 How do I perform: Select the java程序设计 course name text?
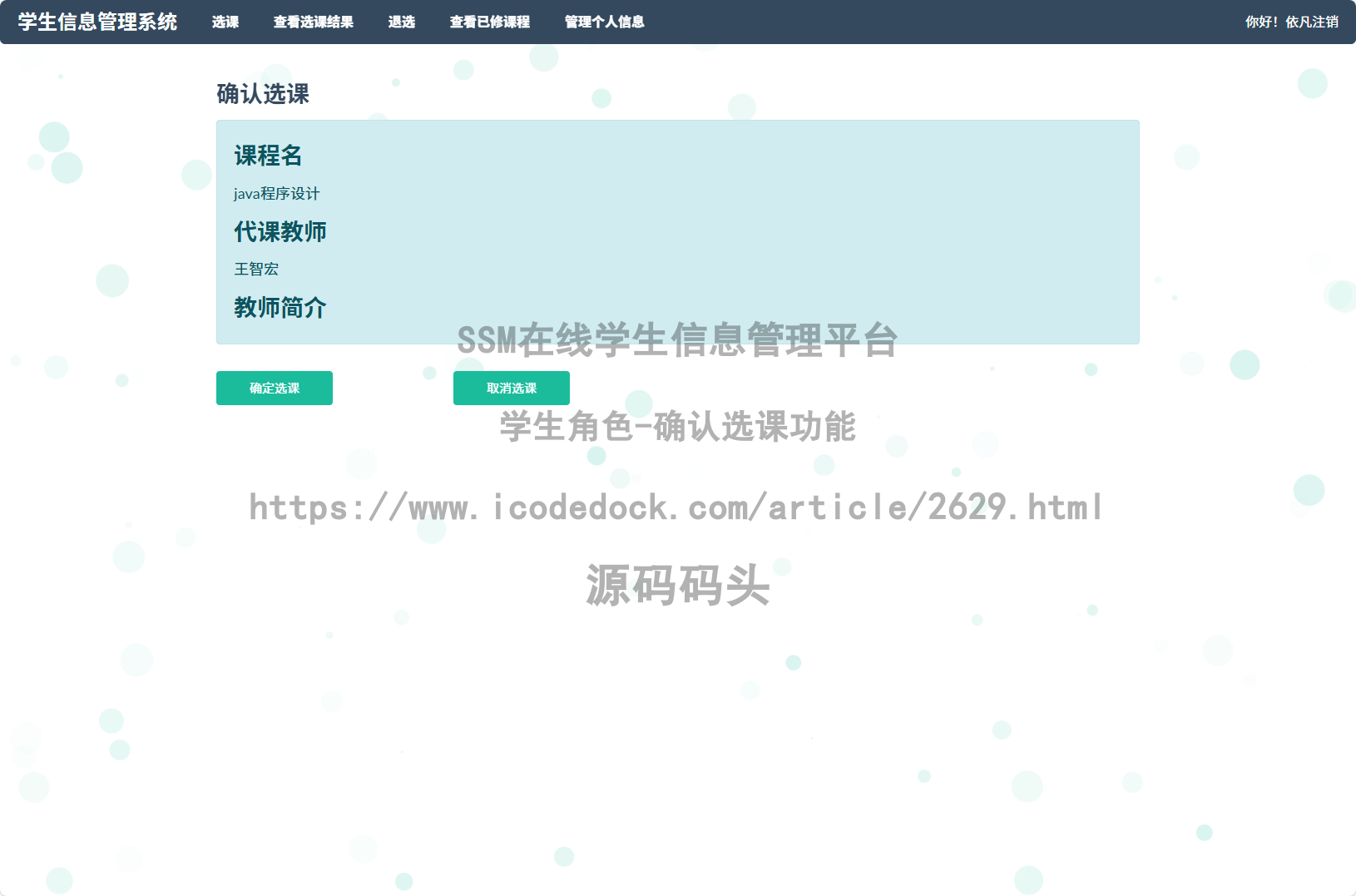click(x=278, y=194)
